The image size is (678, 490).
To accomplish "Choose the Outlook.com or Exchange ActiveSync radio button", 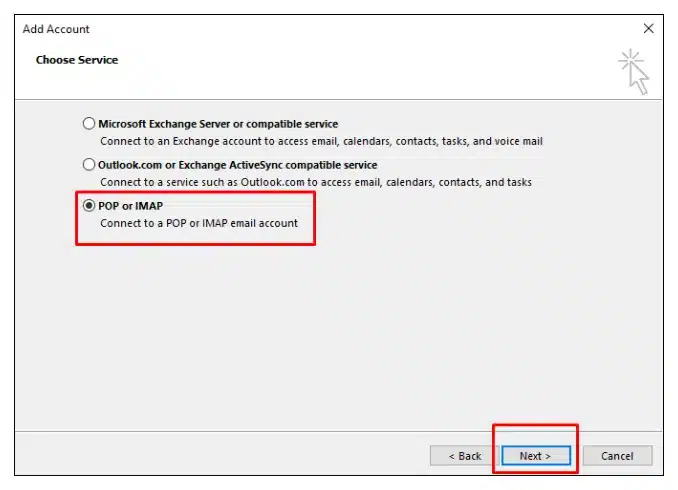I will (x=89, y=165).
